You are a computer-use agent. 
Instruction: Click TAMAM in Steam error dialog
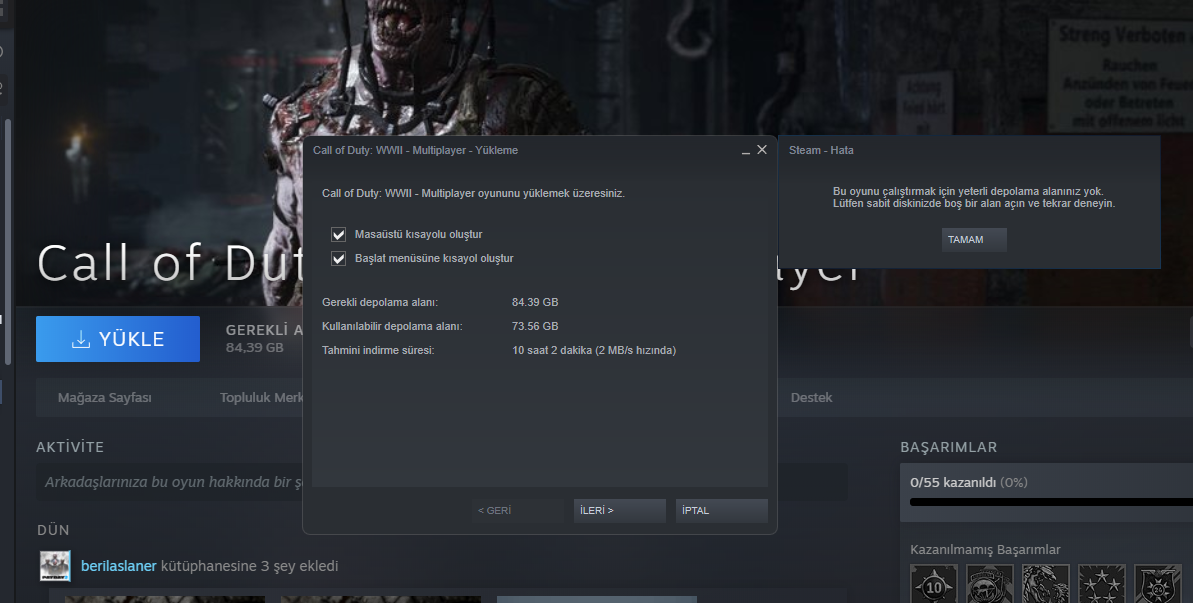974,240
